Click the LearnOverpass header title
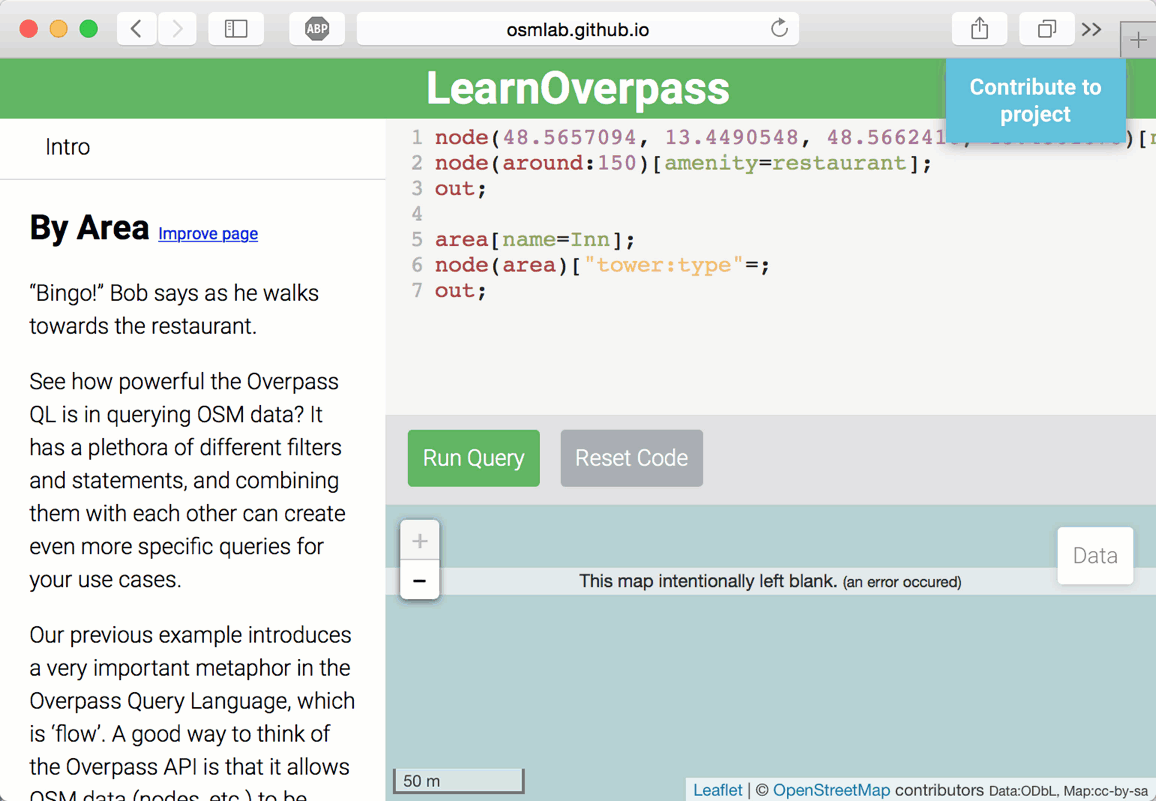This screenshot has width=1156, height=801. (578, 89)
